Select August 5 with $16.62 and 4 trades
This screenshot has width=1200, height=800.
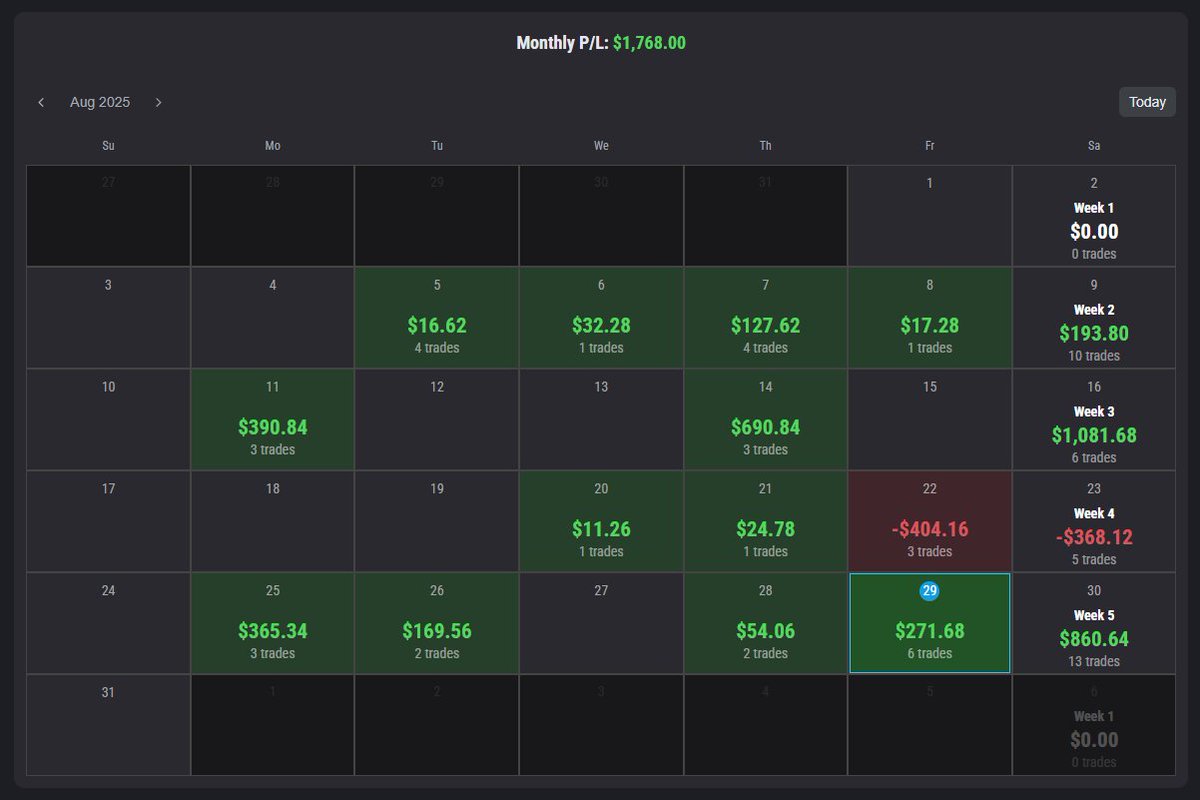(x=436, y=317)
